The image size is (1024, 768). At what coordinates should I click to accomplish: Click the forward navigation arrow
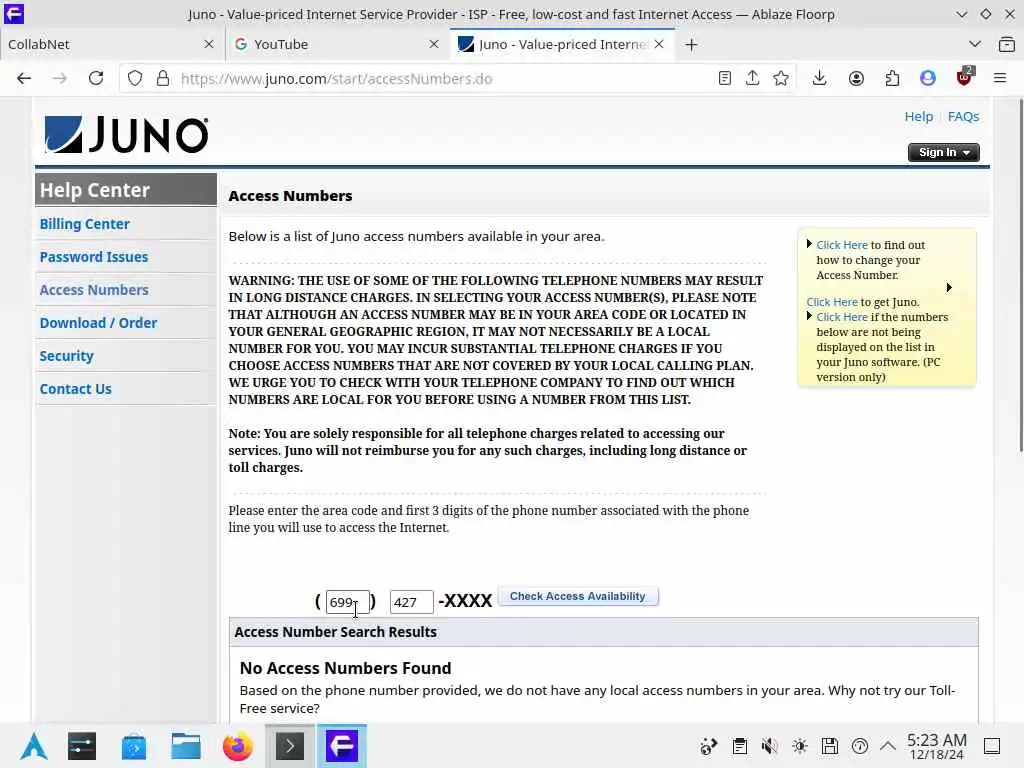click(x=59, y=78)
